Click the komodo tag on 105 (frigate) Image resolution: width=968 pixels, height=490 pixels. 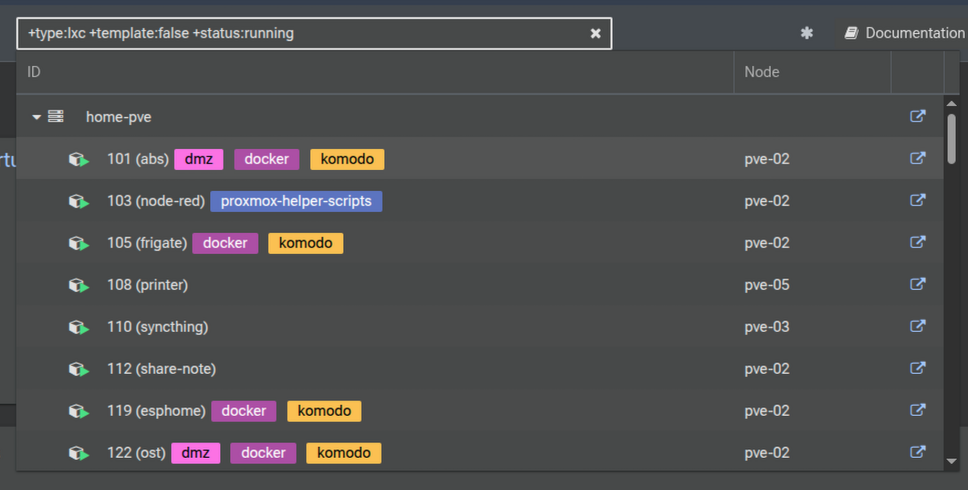(306, 243)
